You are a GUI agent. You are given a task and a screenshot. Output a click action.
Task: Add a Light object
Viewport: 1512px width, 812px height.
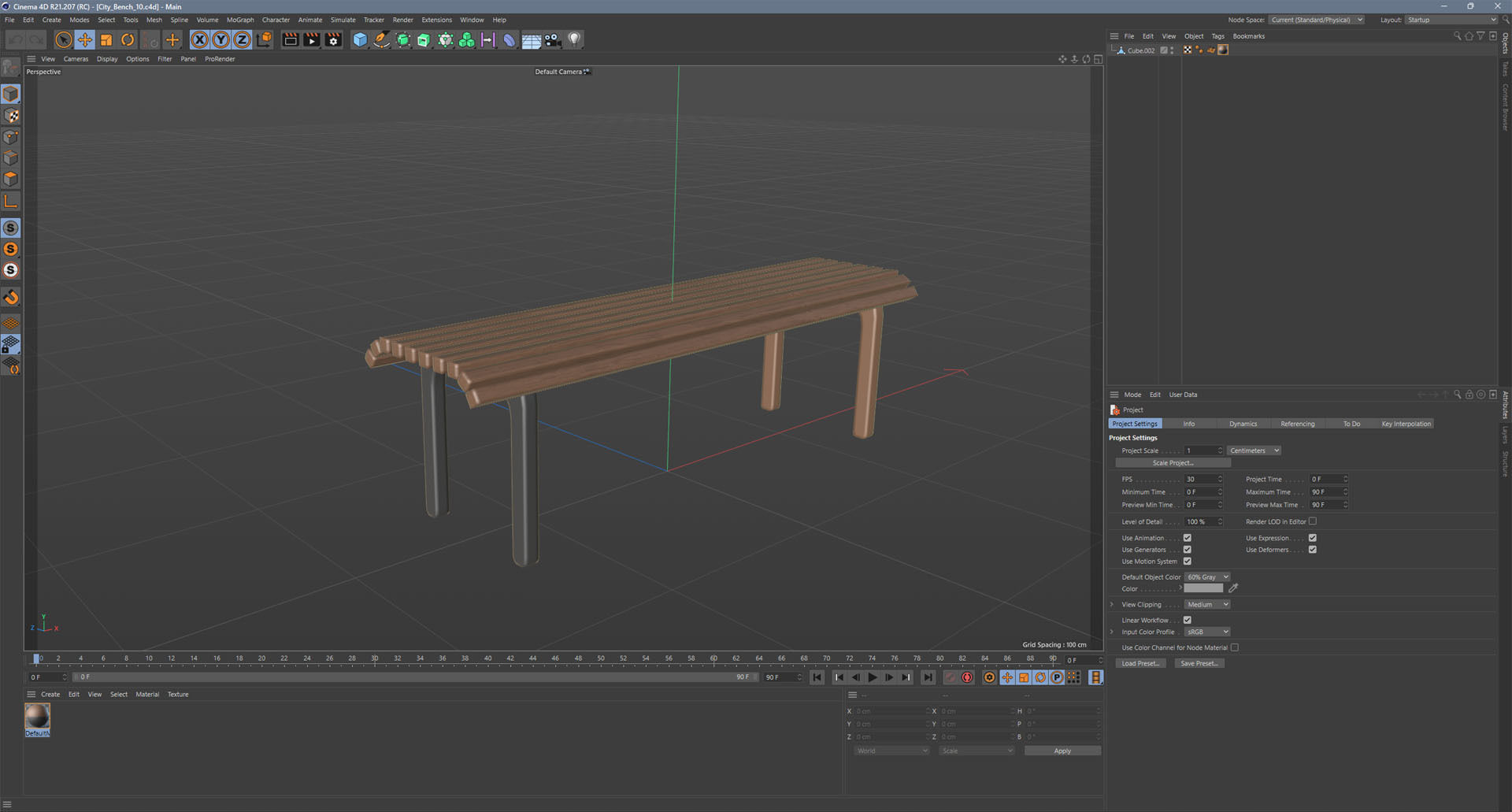574,39
